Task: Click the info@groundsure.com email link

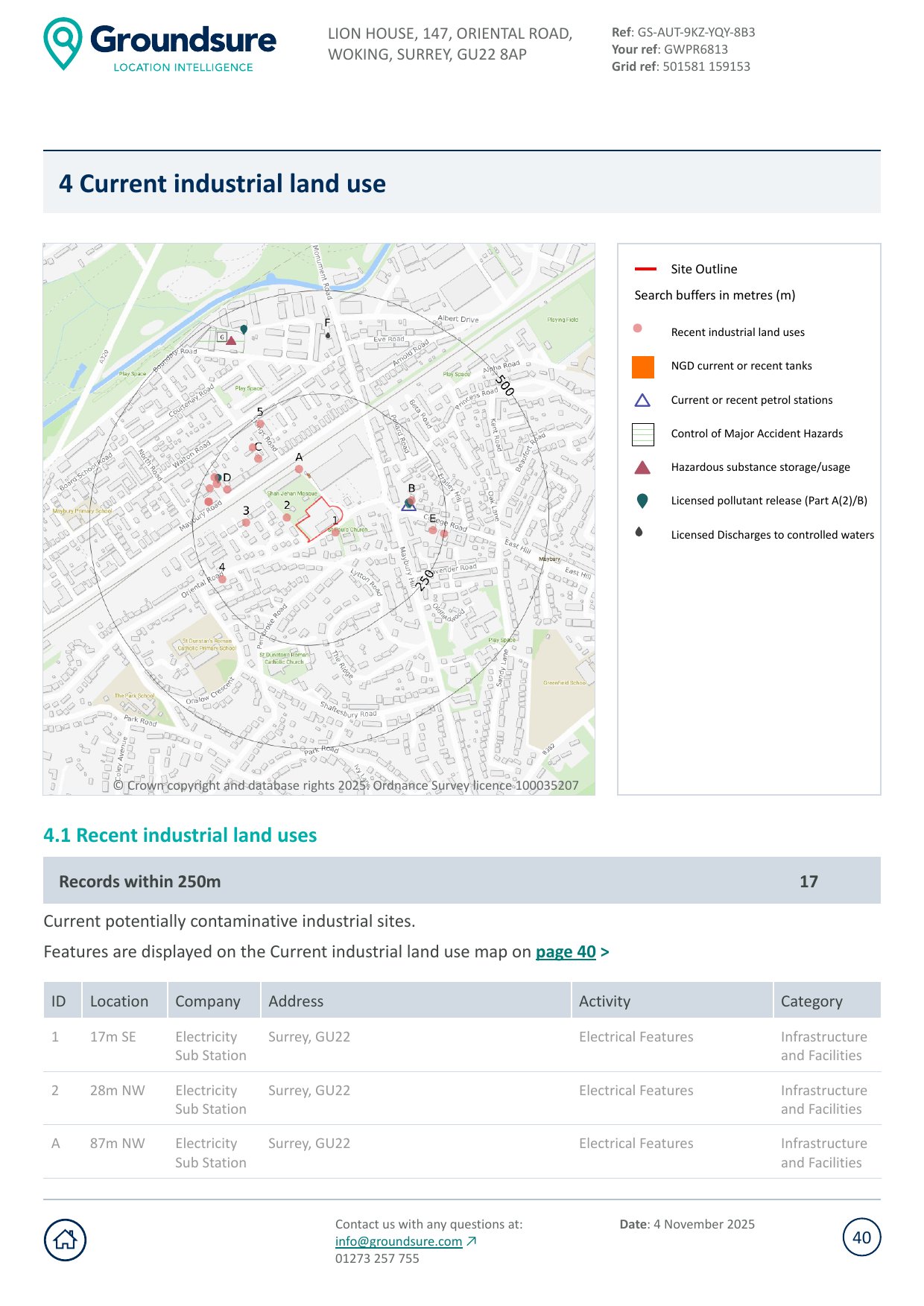Action: point(399,1241)
